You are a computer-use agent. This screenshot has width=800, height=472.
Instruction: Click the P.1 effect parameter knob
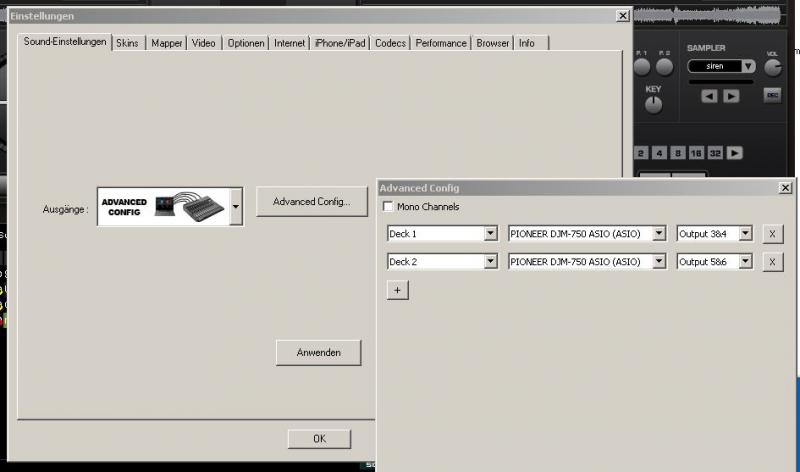coord(642,67)
